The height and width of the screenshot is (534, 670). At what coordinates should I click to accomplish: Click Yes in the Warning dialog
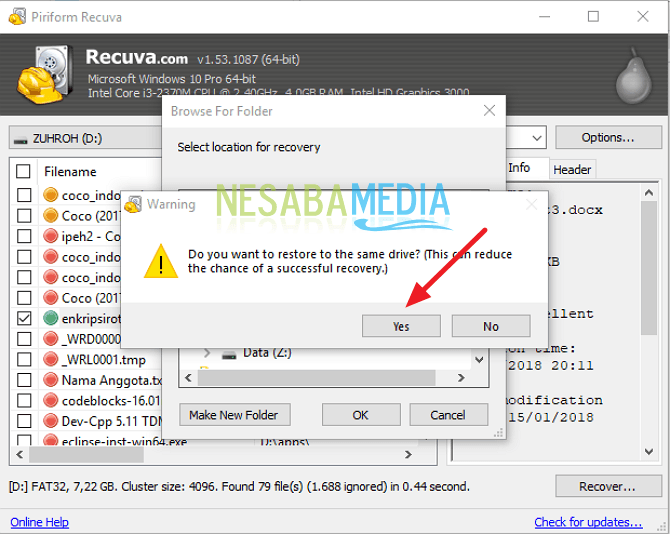coord(401,326)
